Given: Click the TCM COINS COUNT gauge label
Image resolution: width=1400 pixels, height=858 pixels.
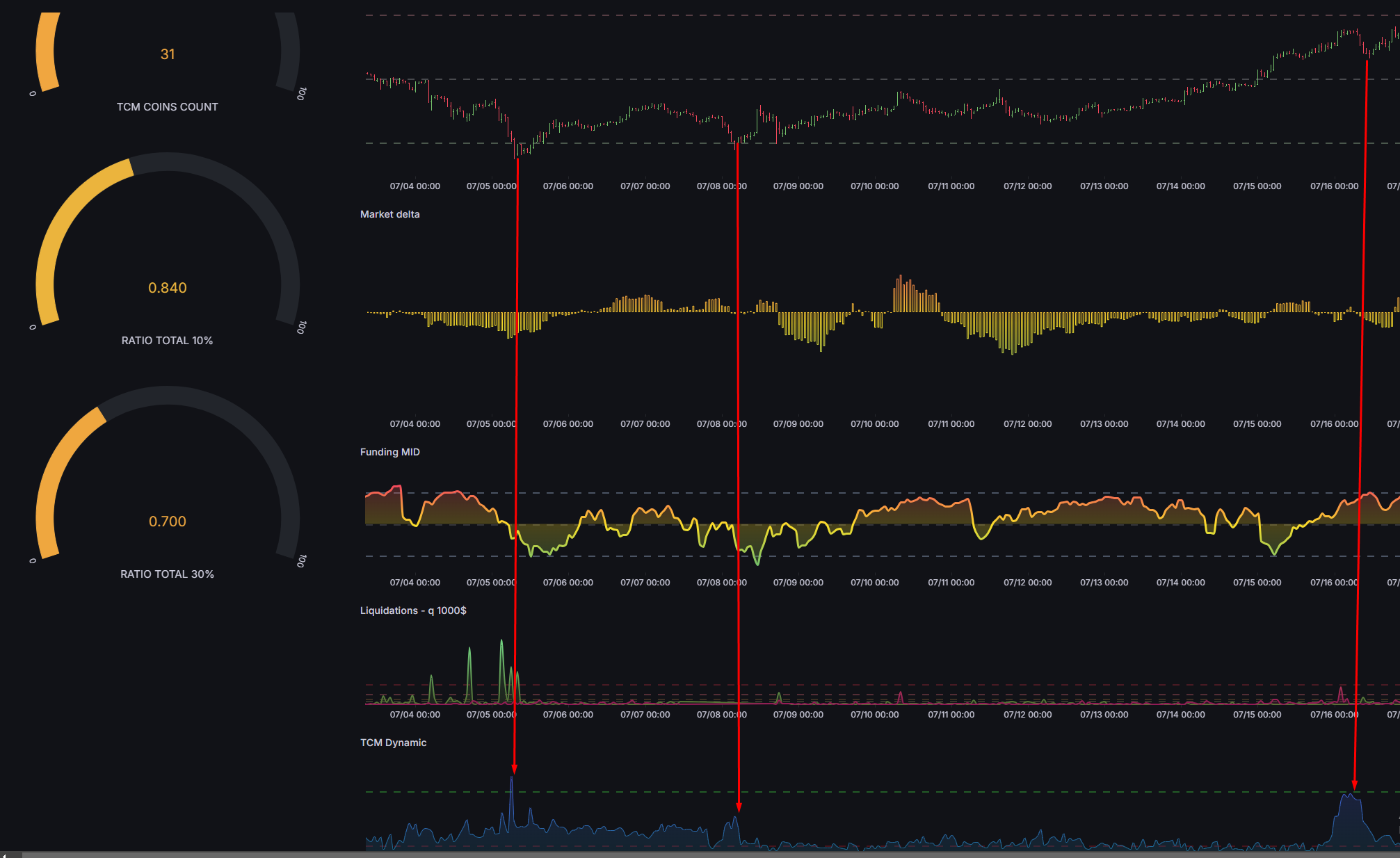Looking at the screenshot, I should (167, 107).
